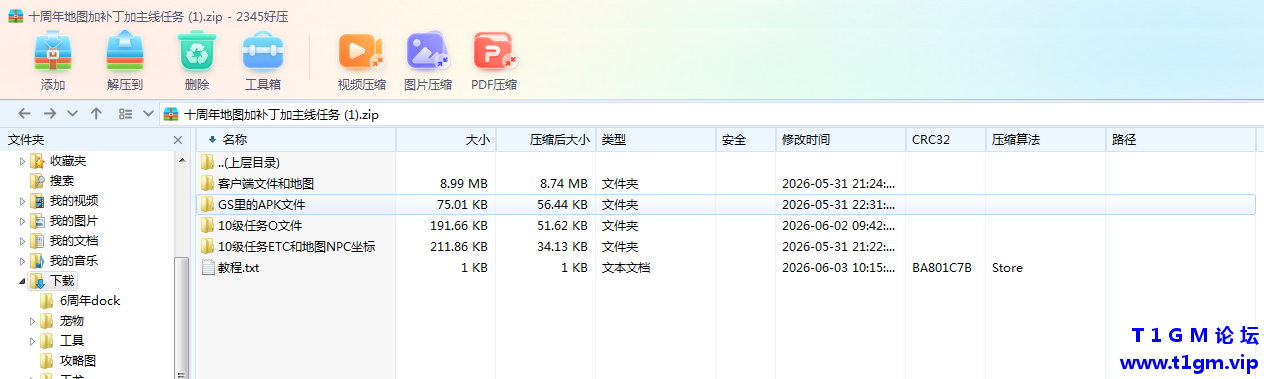Click the folder icon of 10级任务O文件
This screenshot has width=1264, height=379.
pos(207,225)
